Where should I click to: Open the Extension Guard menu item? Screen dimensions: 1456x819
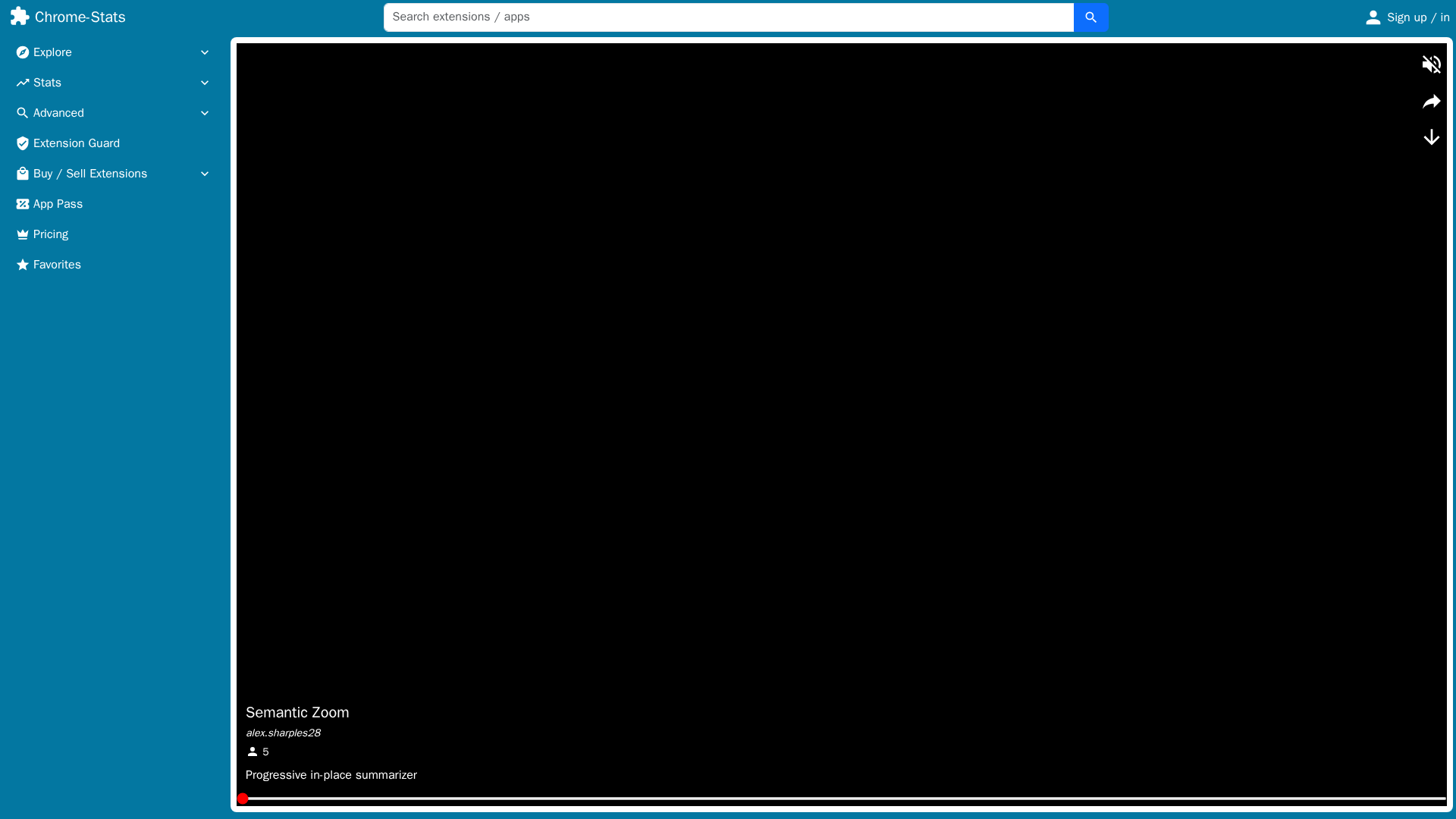77,143
